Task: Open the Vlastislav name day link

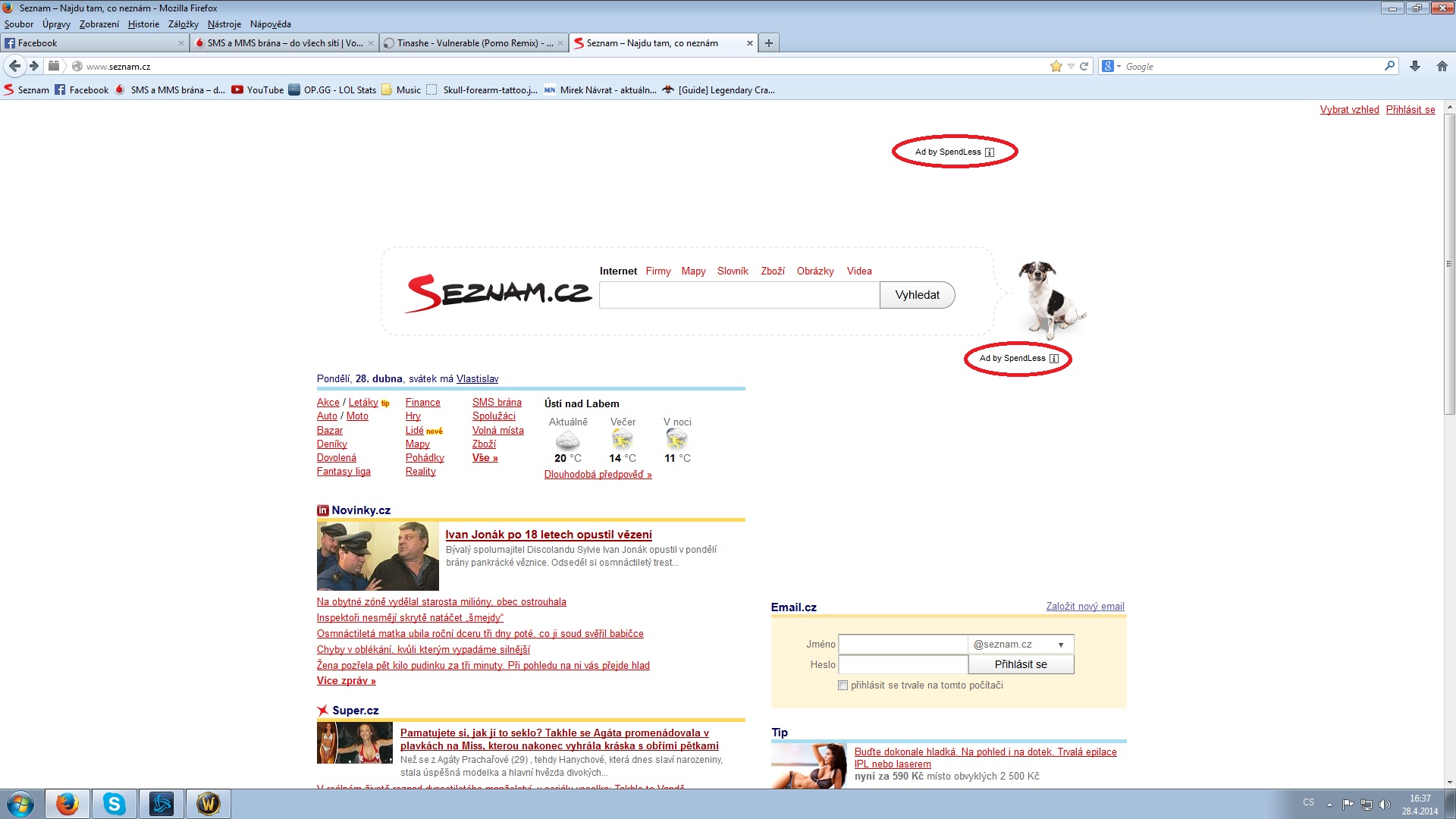Action: point(477,379)
